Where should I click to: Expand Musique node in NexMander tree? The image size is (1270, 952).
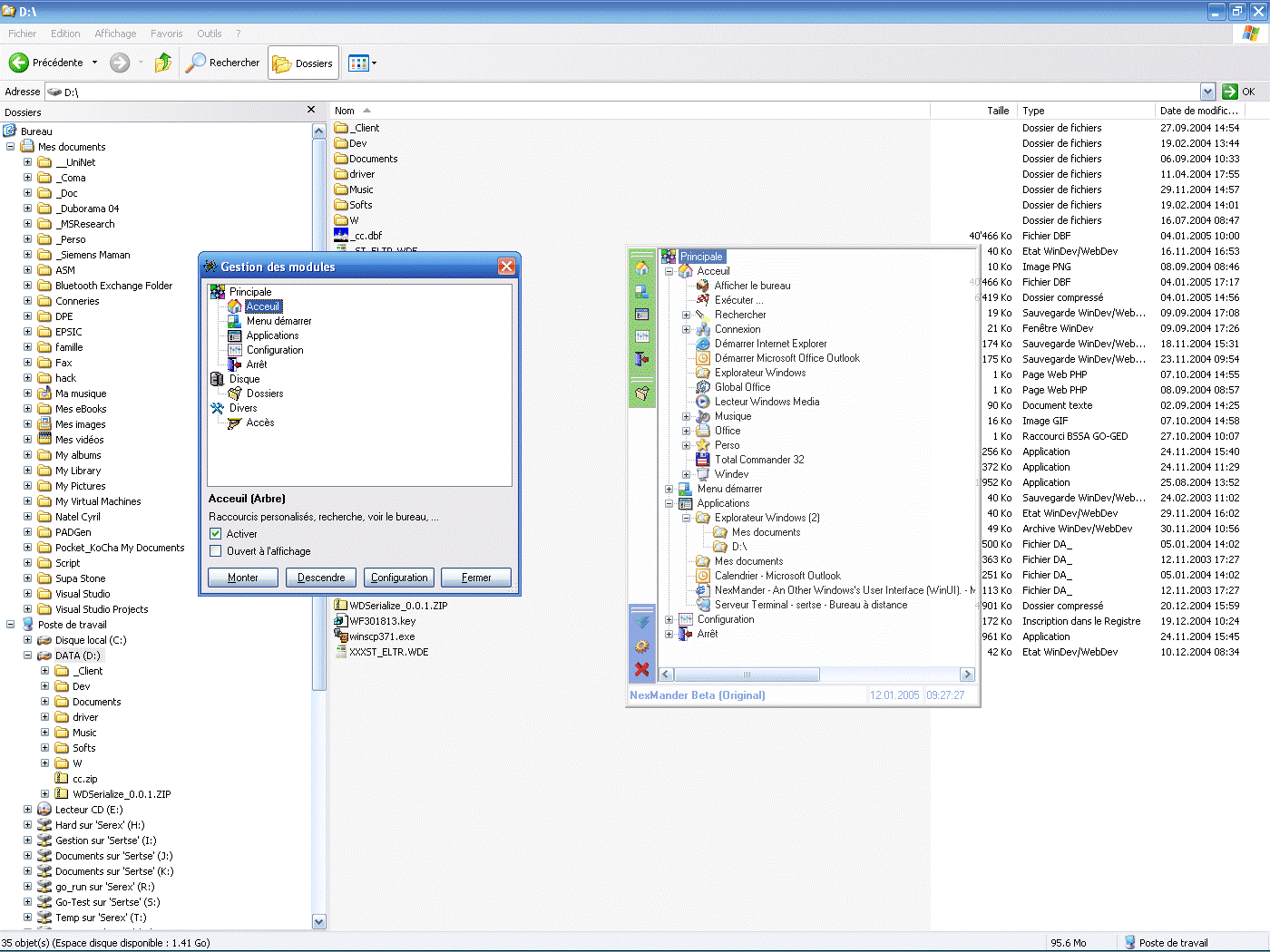click(x=687, y=416)
